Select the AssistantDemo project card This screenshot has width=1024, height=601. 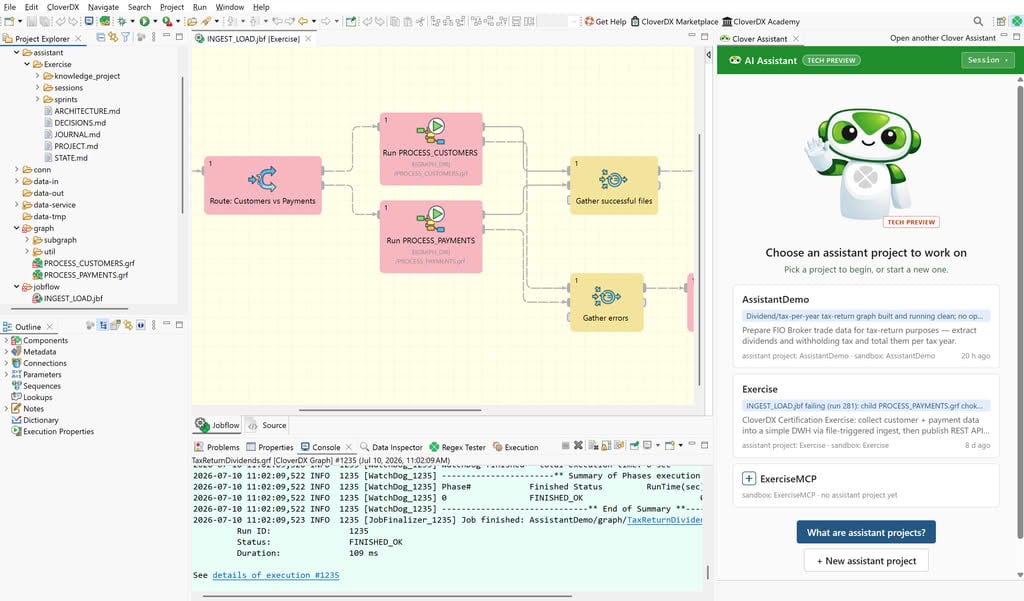tap(866, 327)
